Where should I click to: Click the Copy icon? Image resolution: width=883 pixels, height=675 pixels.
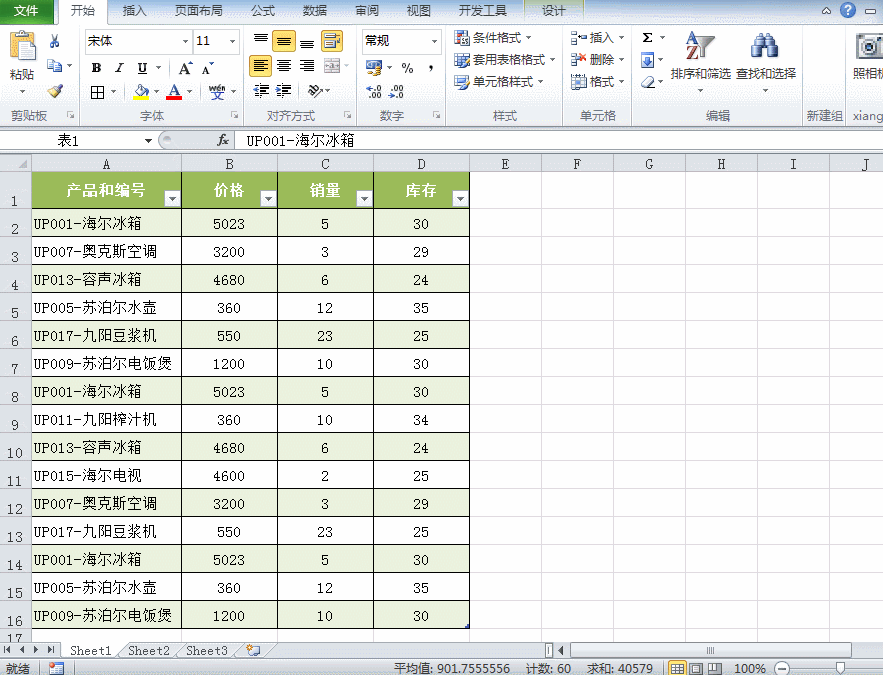pyautogui.click(x=55, y=66)
